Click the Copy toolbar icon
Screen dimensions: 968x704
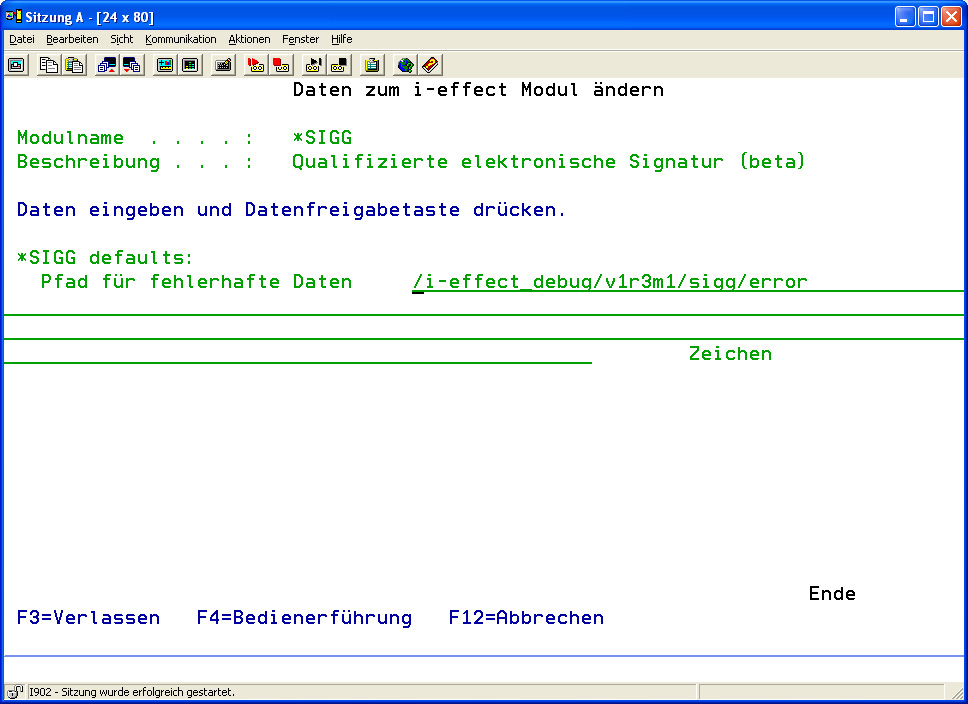tap(48, 65)
